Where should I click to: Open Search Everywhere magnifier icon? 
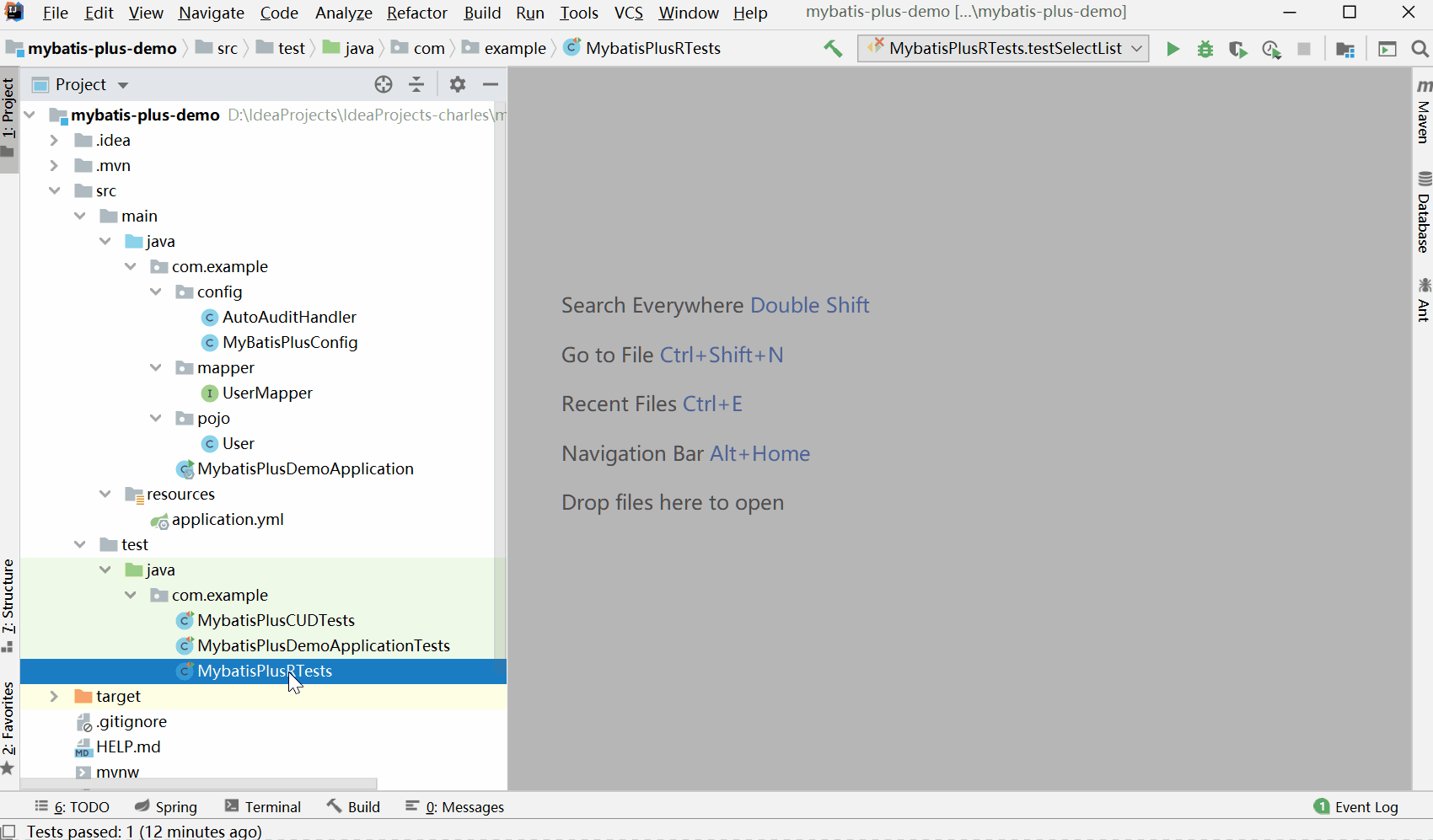(x=1420, y=49)
